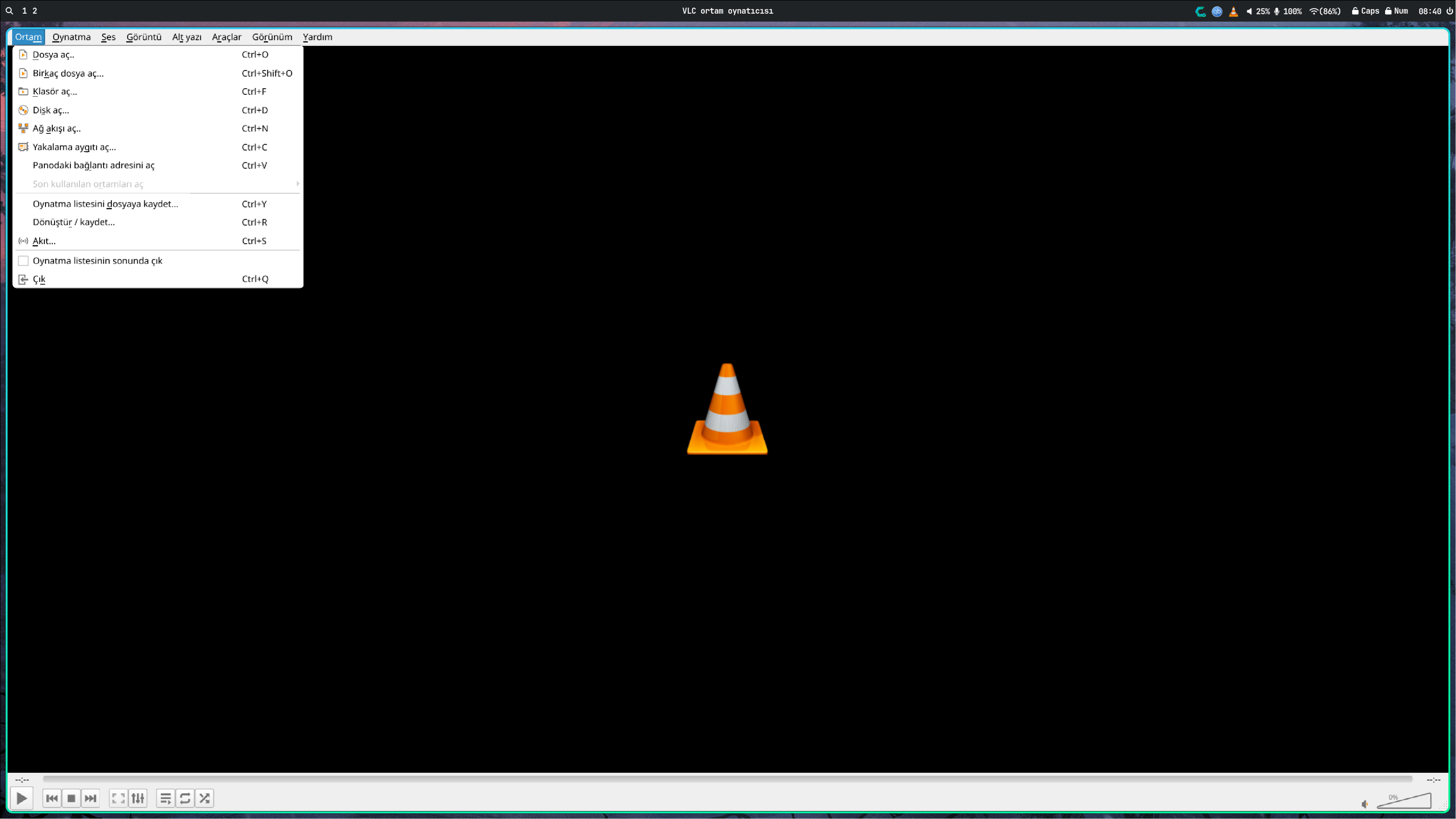The width and height of the screenshot is (1456, 819).
Task: Click the power icon in top bar
Action: (x=1449, y=11)
